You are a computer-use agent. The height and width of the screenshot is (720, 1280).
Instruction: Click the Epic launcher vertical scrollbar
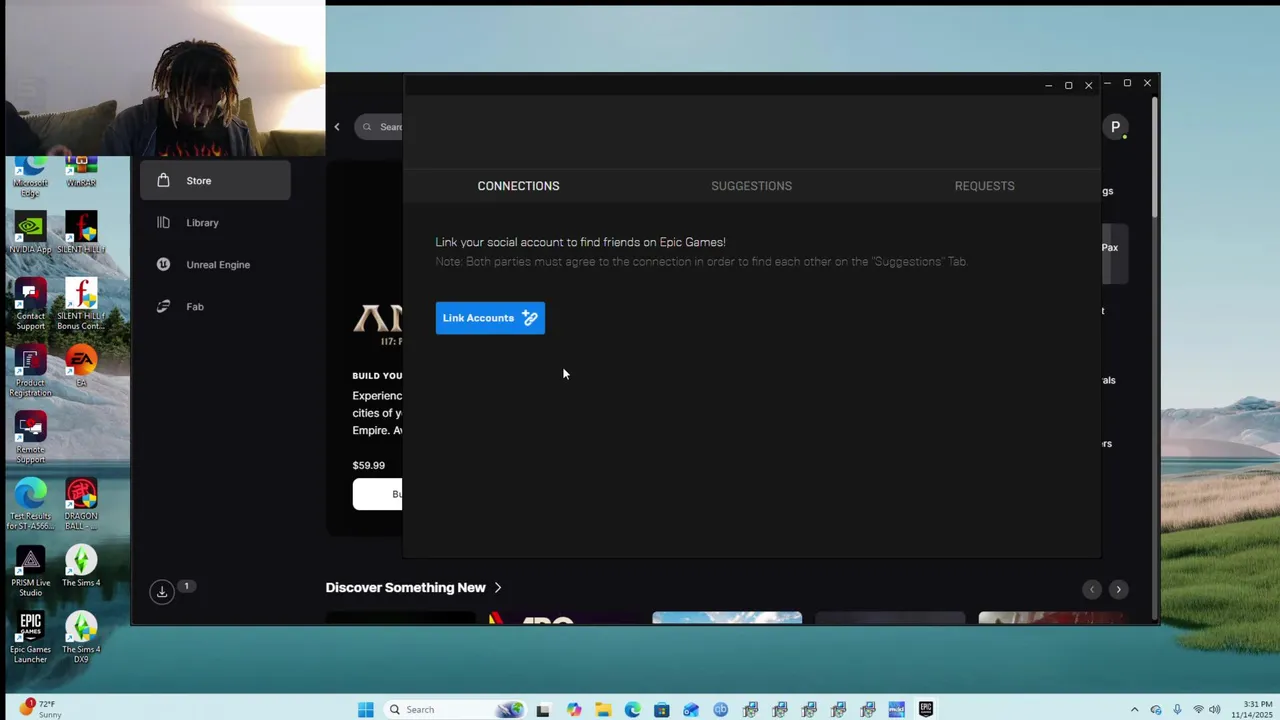1155,155
